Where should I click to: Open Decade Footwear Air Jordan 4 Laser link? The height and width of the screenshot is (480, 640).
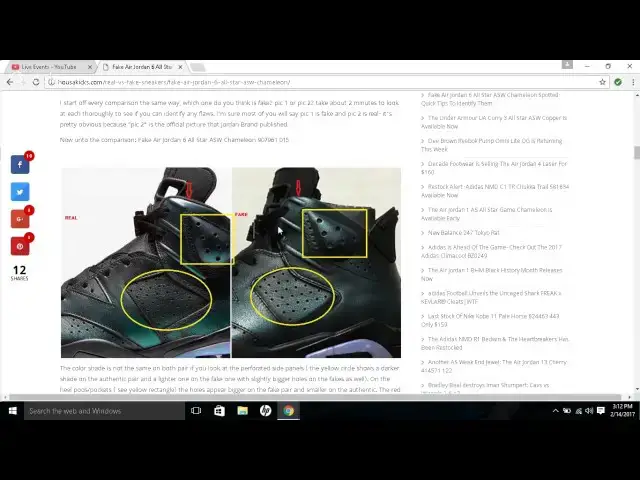(494, 168)
